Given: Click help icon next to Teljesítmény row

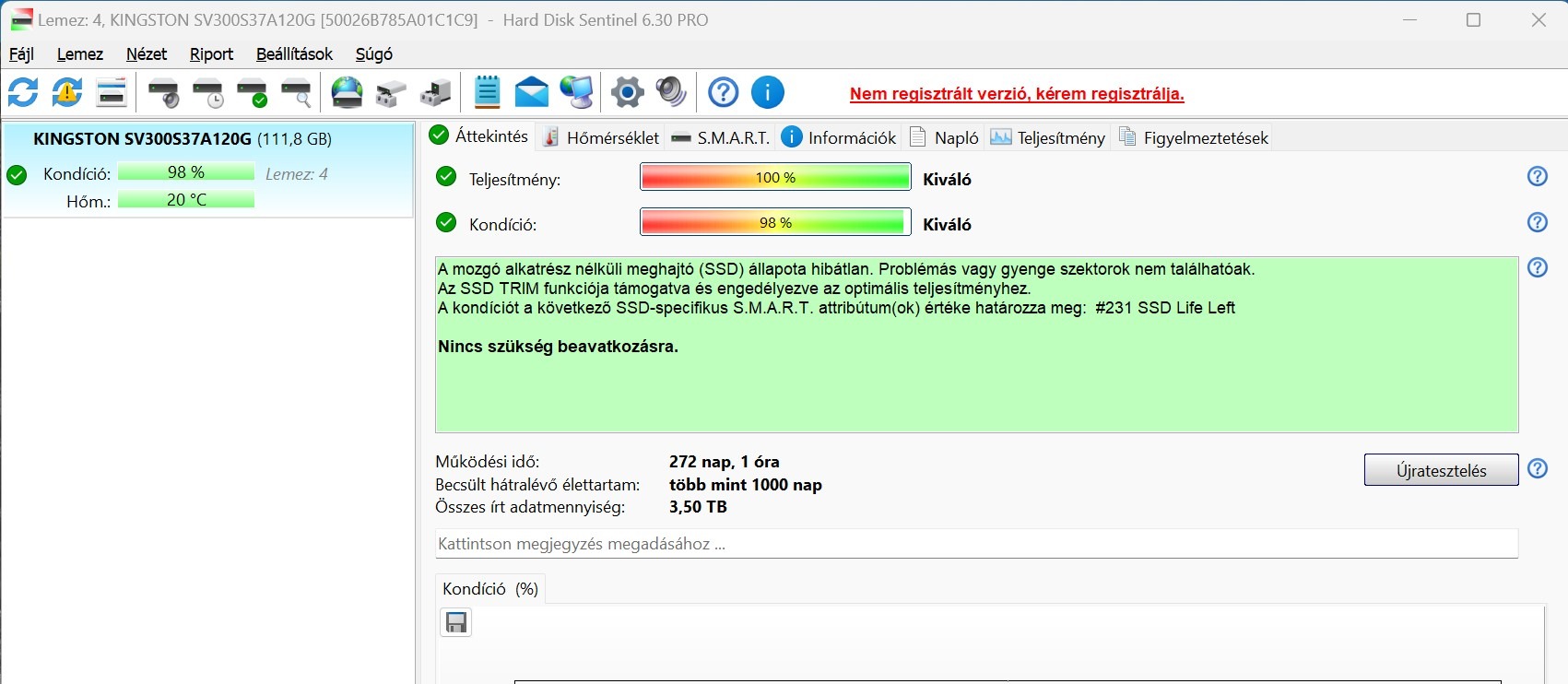Looking at the screenshot, I should point(1538,176).
